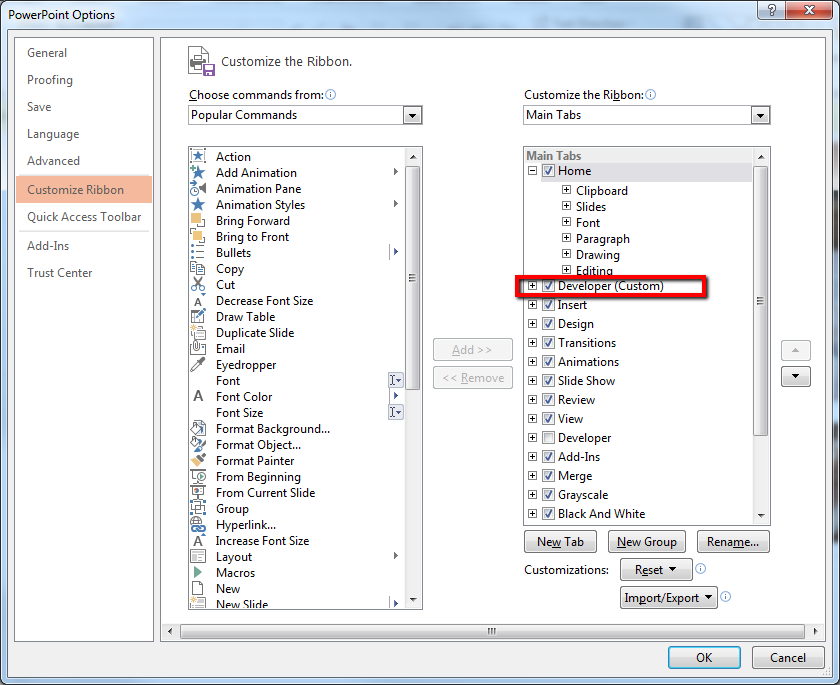Toggle the Animations checkbox
The image size is (840, 685).
pos(548,362)
